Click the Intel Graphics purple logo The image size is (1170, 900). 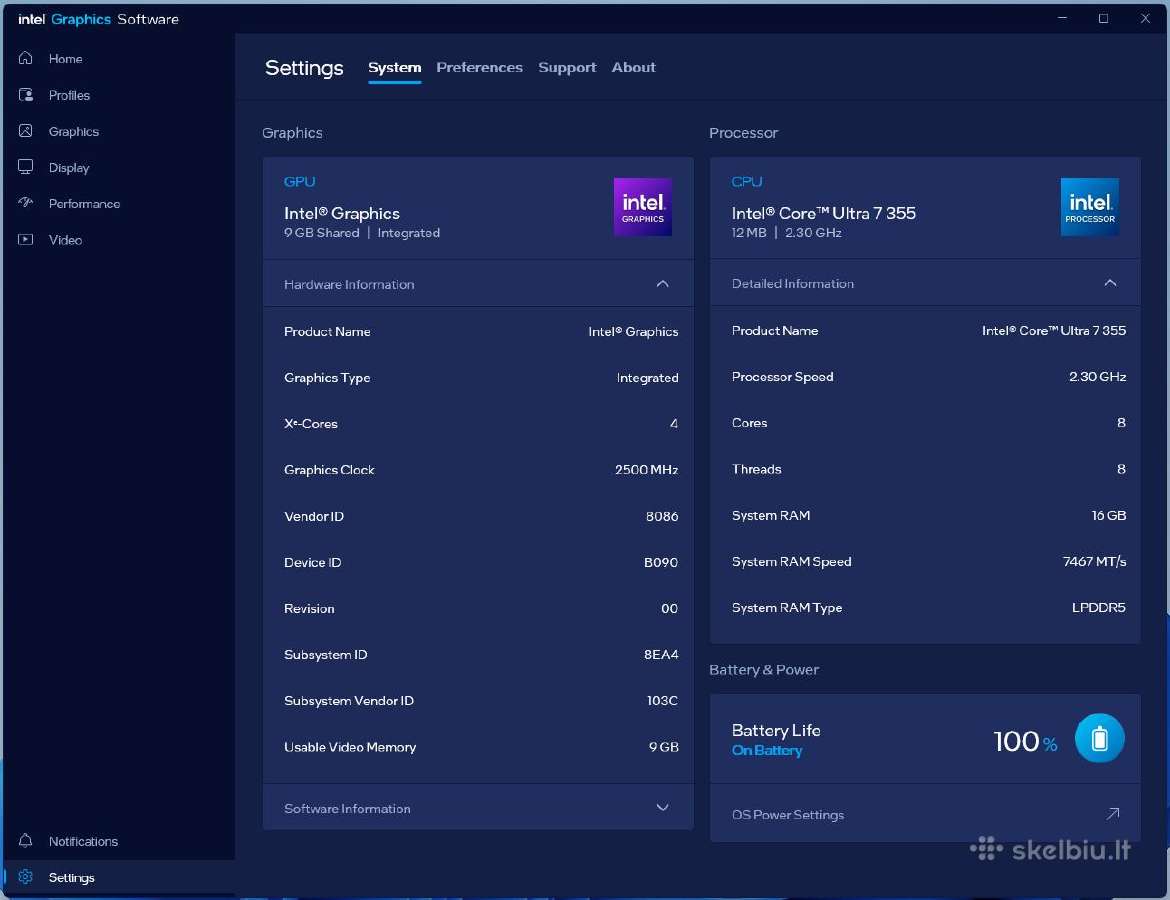tap(642, 207)
